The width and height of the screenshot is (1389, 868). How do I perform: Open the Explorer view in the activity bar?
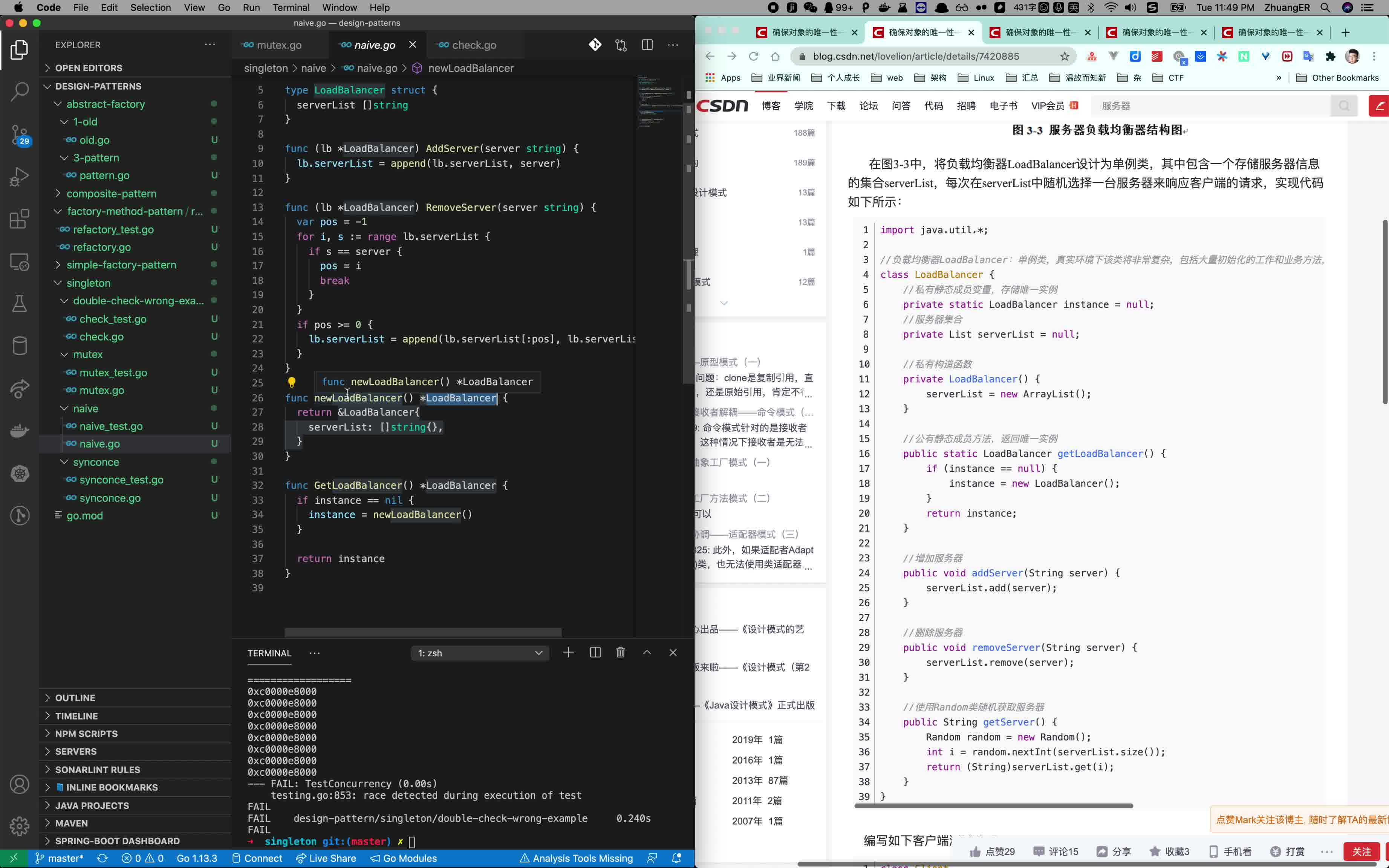click(x=20, y=50)
